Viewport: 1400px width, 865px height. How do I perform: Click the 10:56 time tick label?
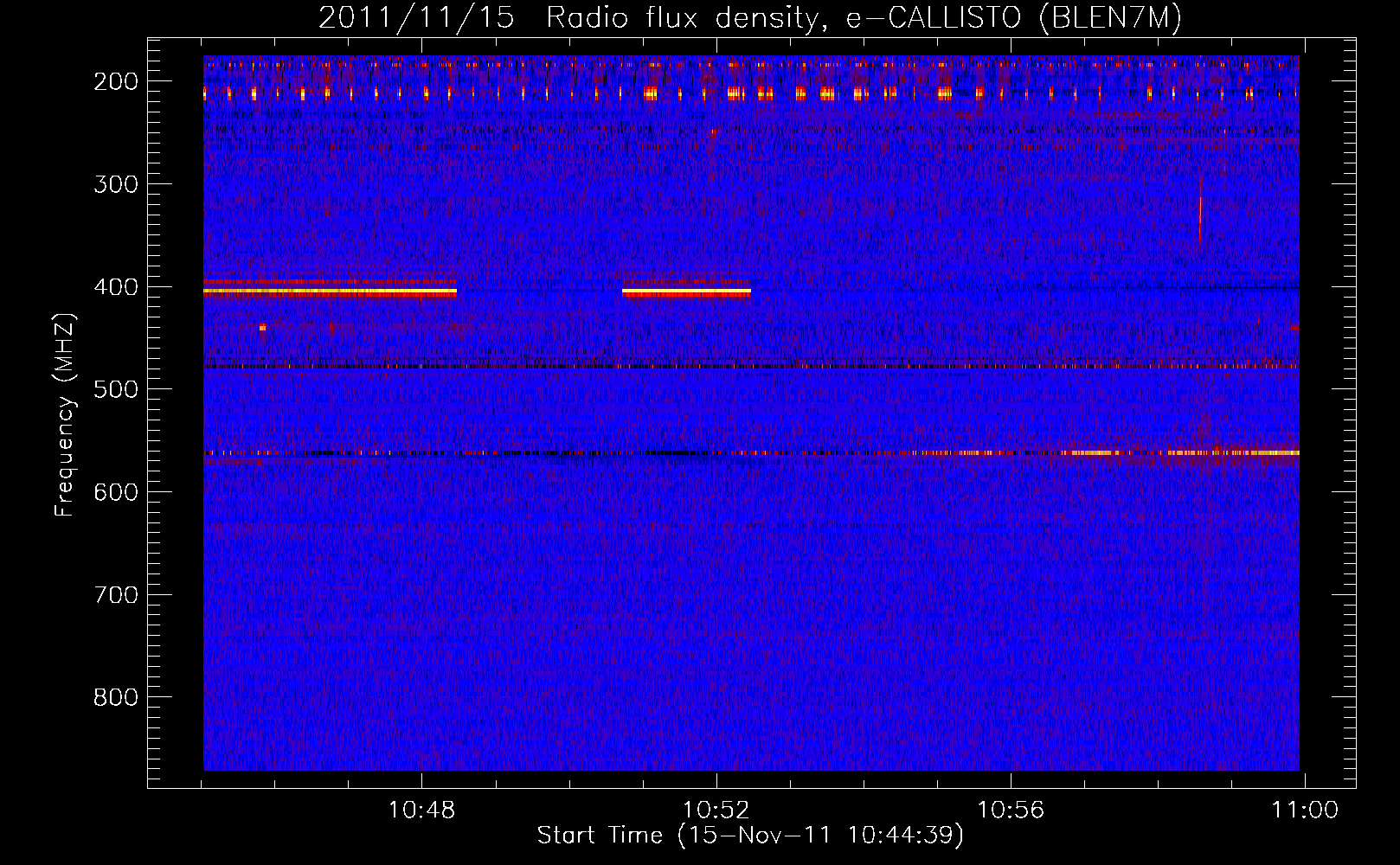1011,811
